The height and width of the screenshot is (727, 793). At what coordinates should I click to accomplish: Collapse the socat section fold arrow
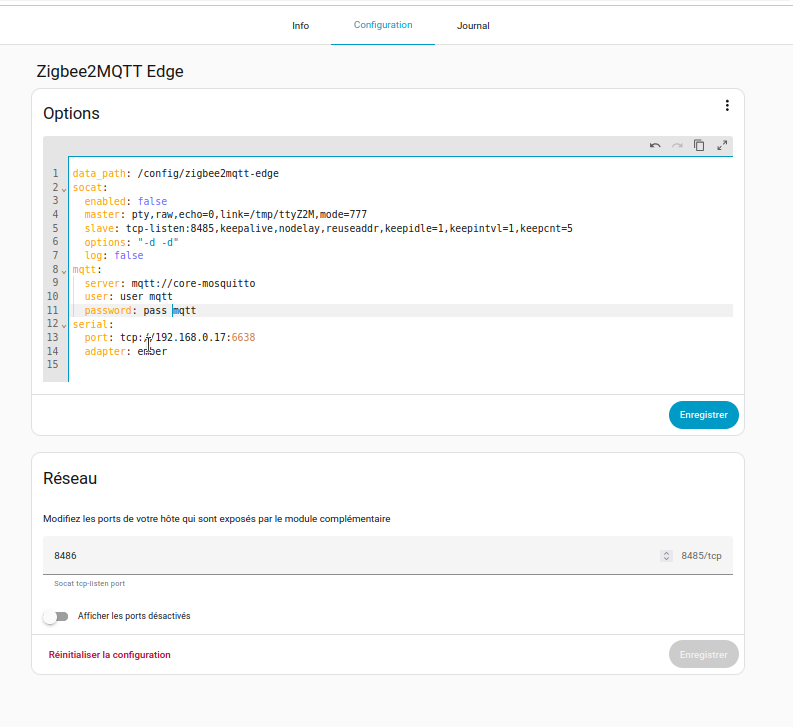coord(64,189)
